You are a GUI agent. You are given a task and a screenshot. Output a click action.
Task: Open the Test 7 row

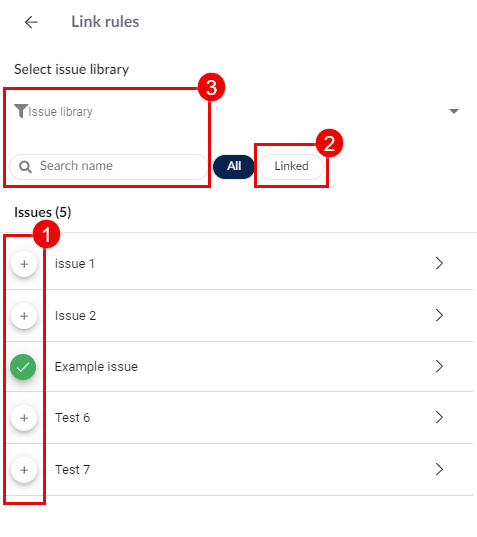coord(240,470)
